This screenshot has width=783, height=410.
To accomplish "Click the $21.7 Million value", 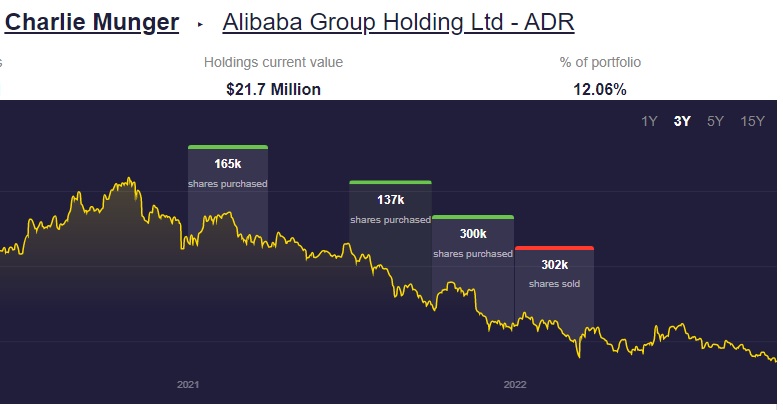I will [273, 89].
